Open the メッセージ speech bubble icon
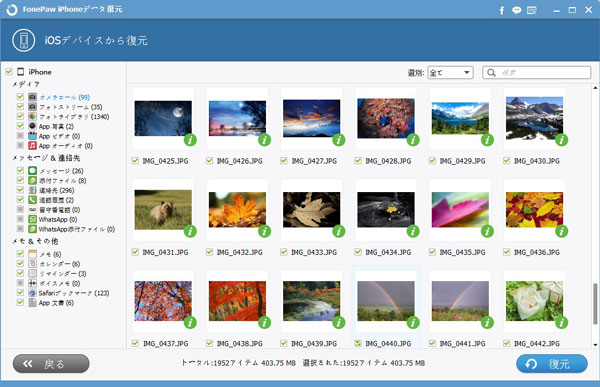The width and height of the screenshot is (600, 387). click(x=33, y=171)
